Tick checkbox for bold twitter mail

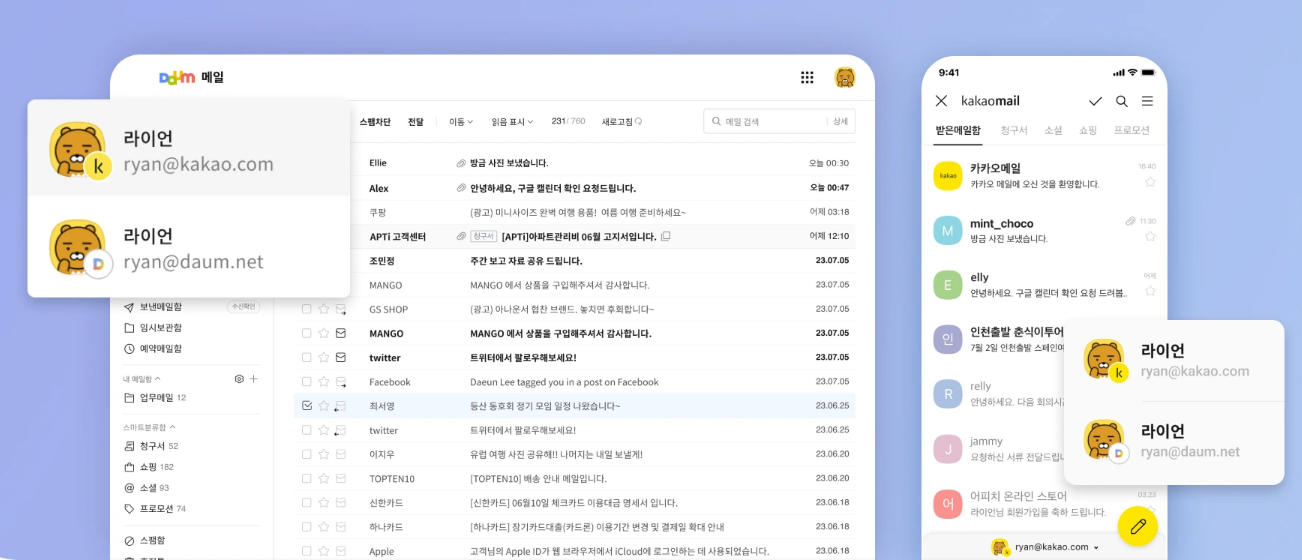tap(307, 357)
